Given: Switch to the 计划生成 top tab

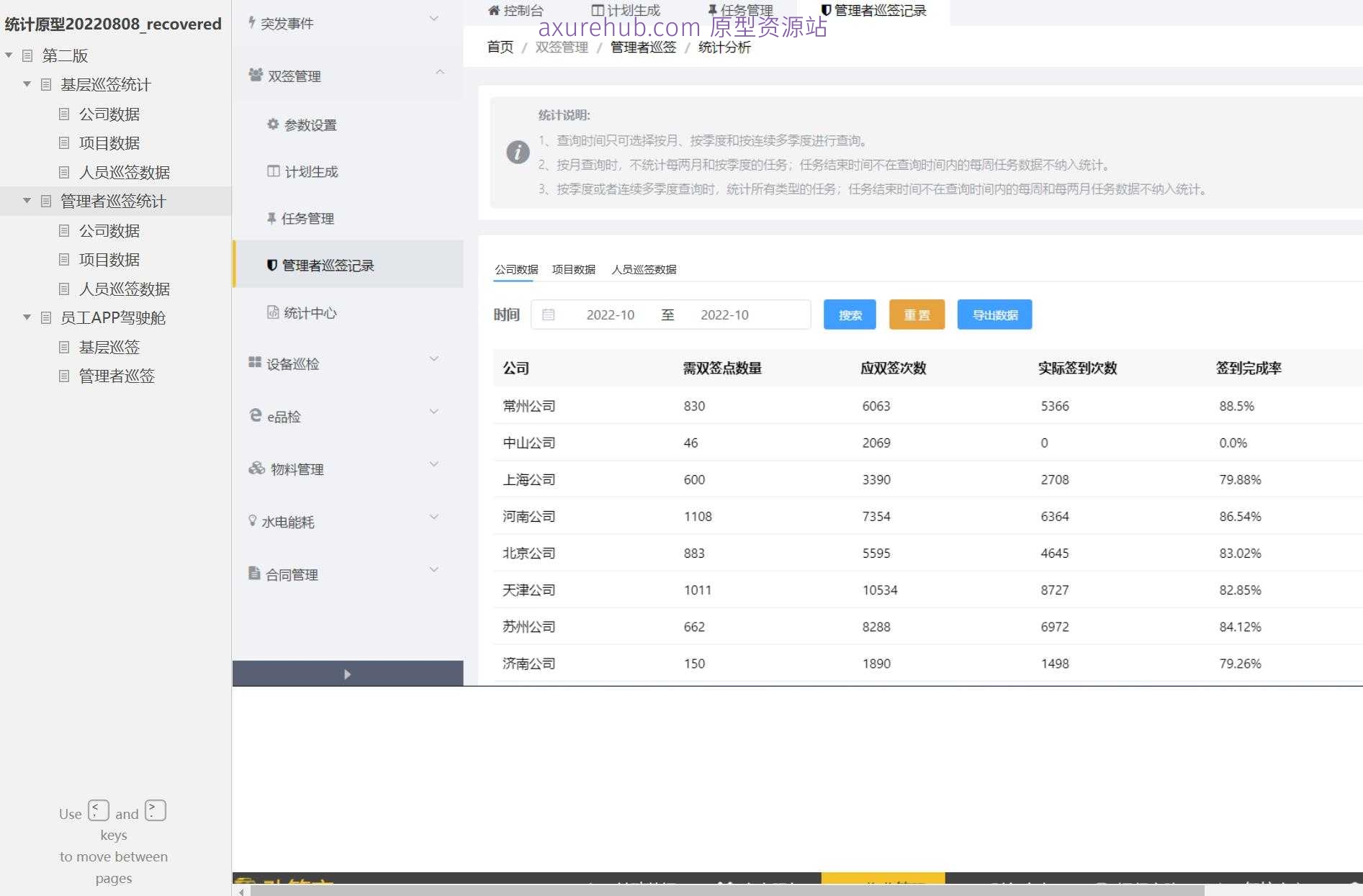Looking at the screenshot, I should click(x=626, y=10).
